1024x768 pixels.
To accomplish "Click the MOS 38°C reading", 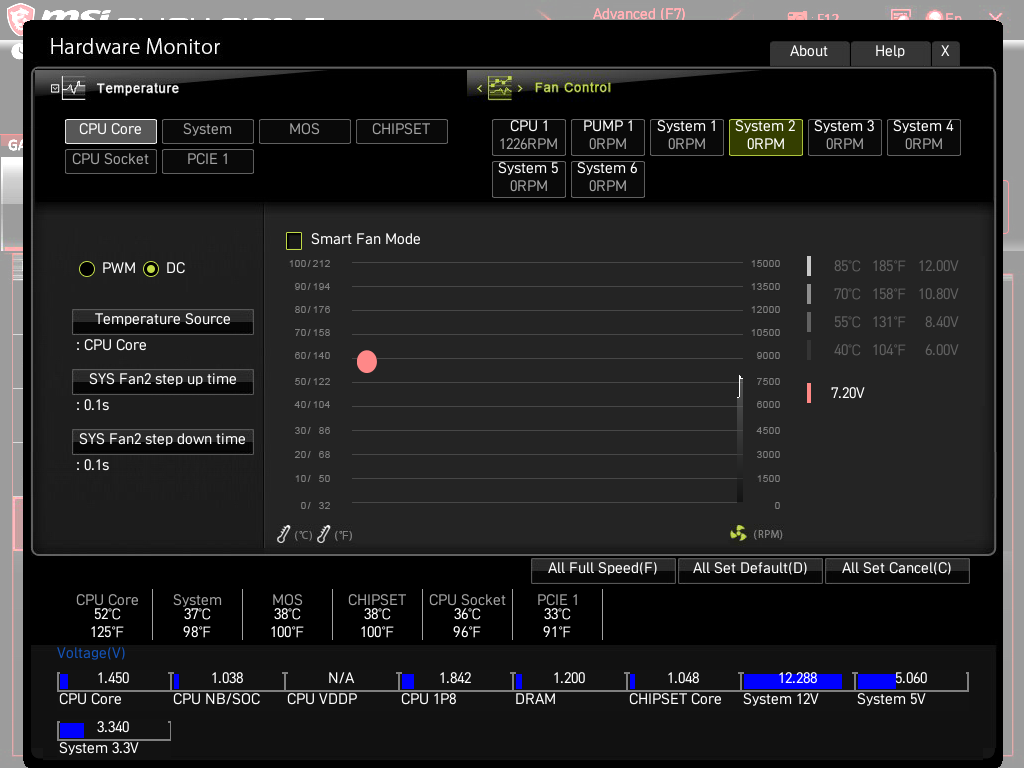I will click(x=287, y=615).
